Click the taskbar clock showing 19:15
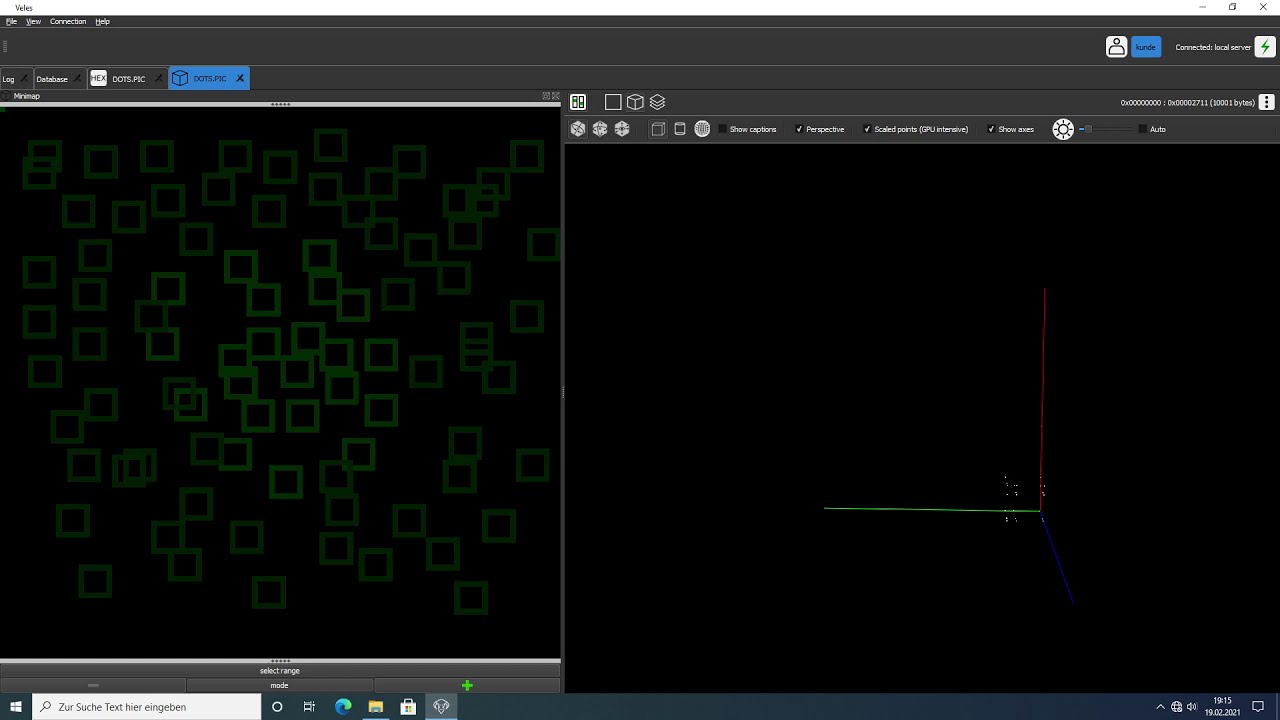Screen dimensions: 1280x720 click(1222, 706)
